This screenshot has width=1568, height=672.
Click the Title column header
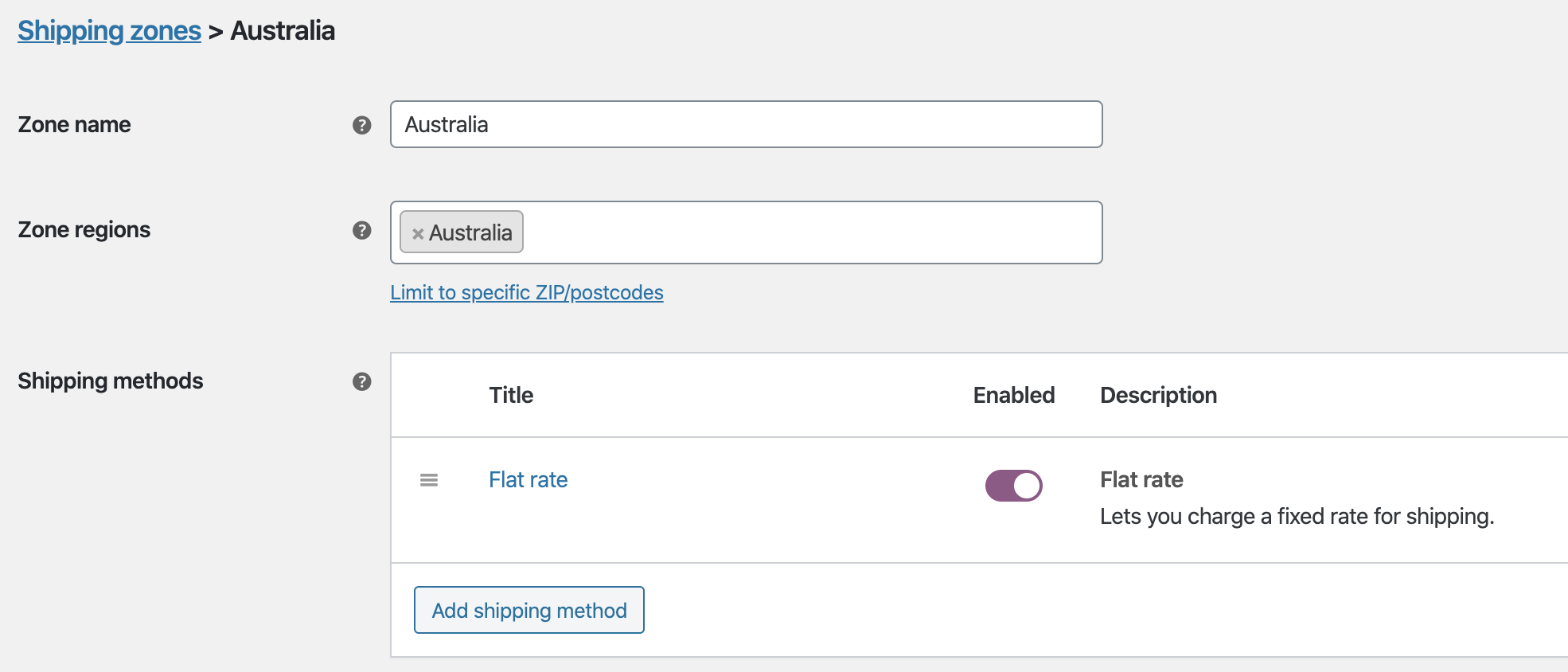(511, 395)
